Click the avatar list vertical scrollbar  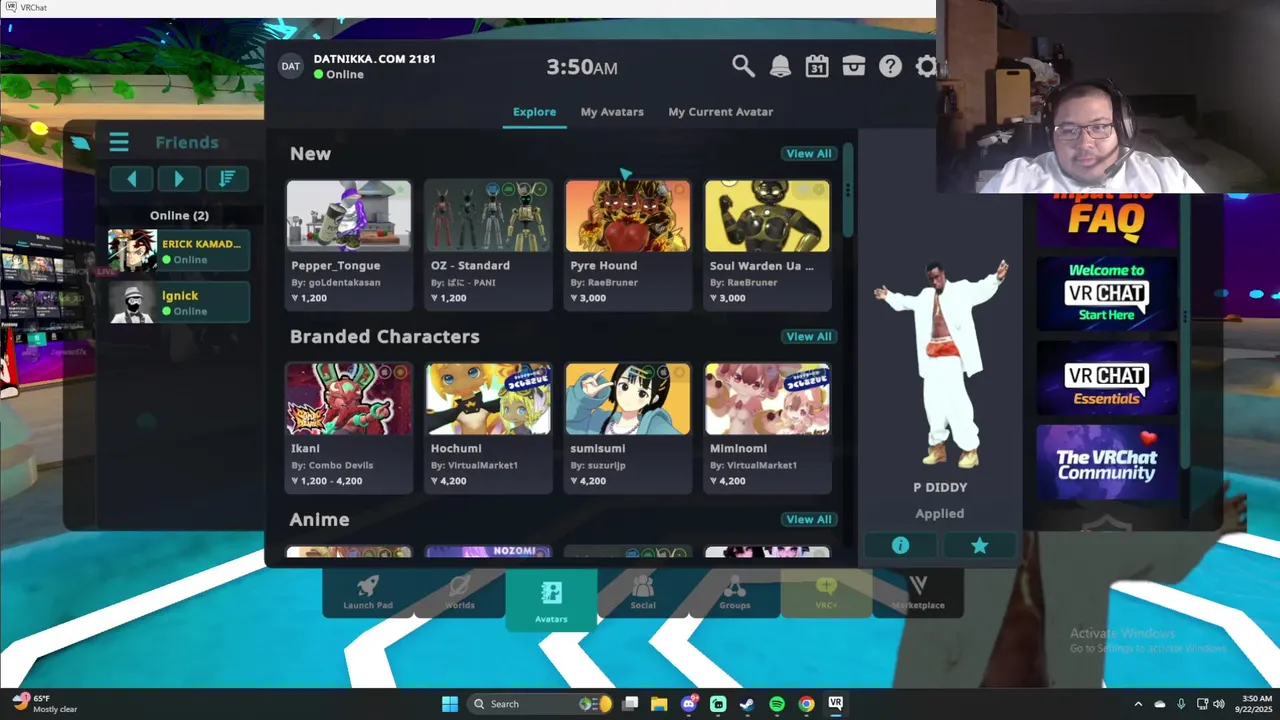848,190
